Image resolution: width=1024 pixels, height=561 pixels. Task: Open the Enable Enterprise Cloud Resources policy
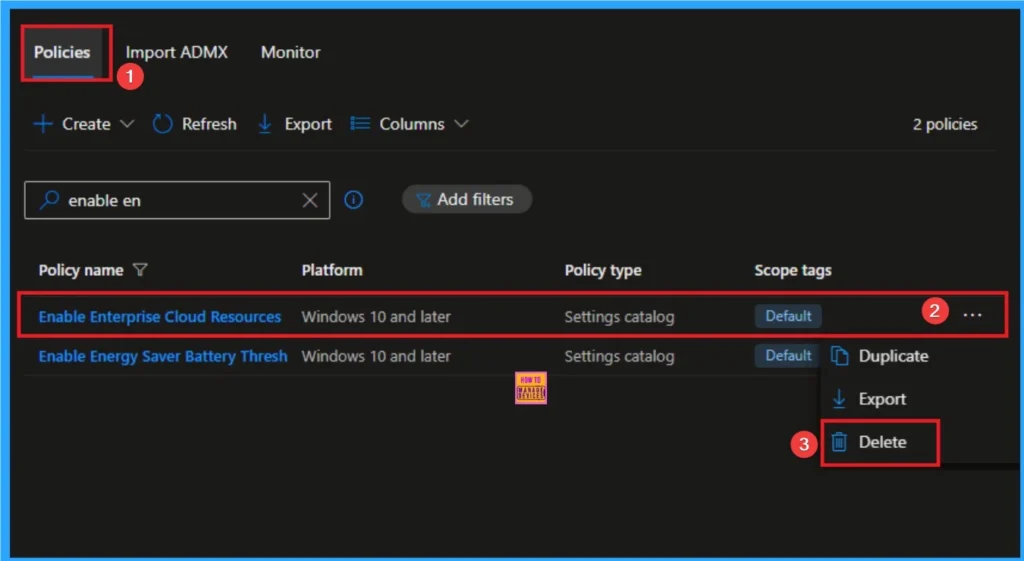point(160,317)
